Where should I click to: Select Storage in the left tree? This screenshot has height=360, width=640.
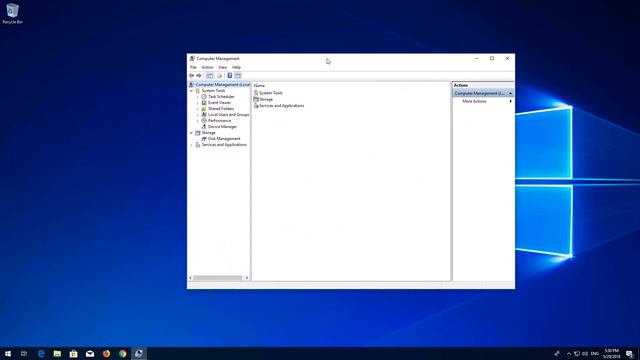(208, 133)
